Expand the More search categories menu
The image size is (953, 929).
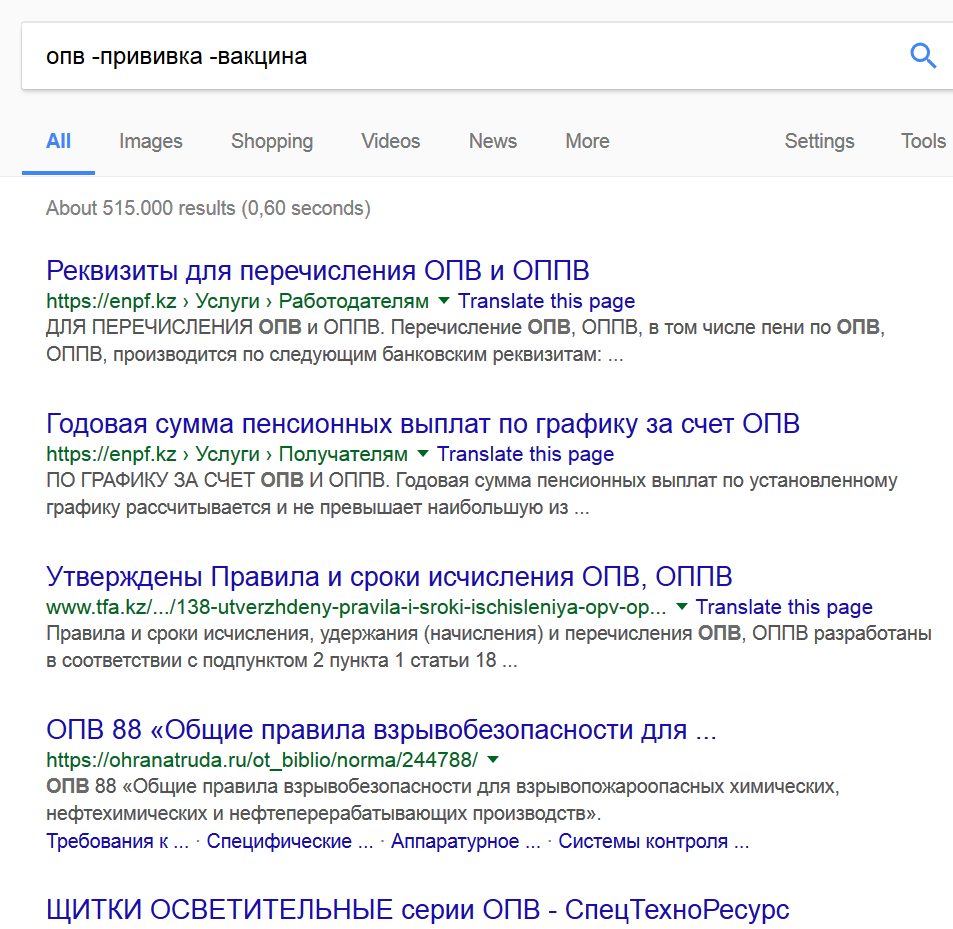[x=587, y=141]
